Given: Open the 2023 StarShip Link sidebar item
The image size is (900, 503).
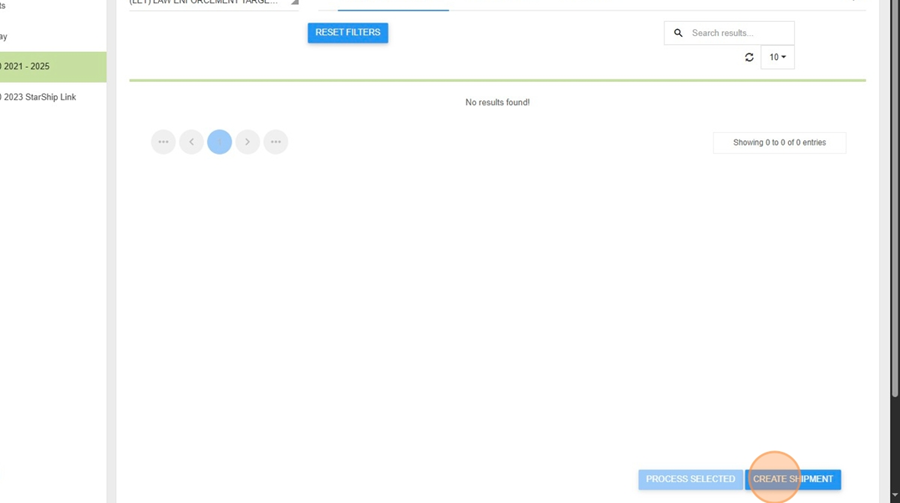Looking at the screenshot, I should pyautogui.click(x=50, y=97).
